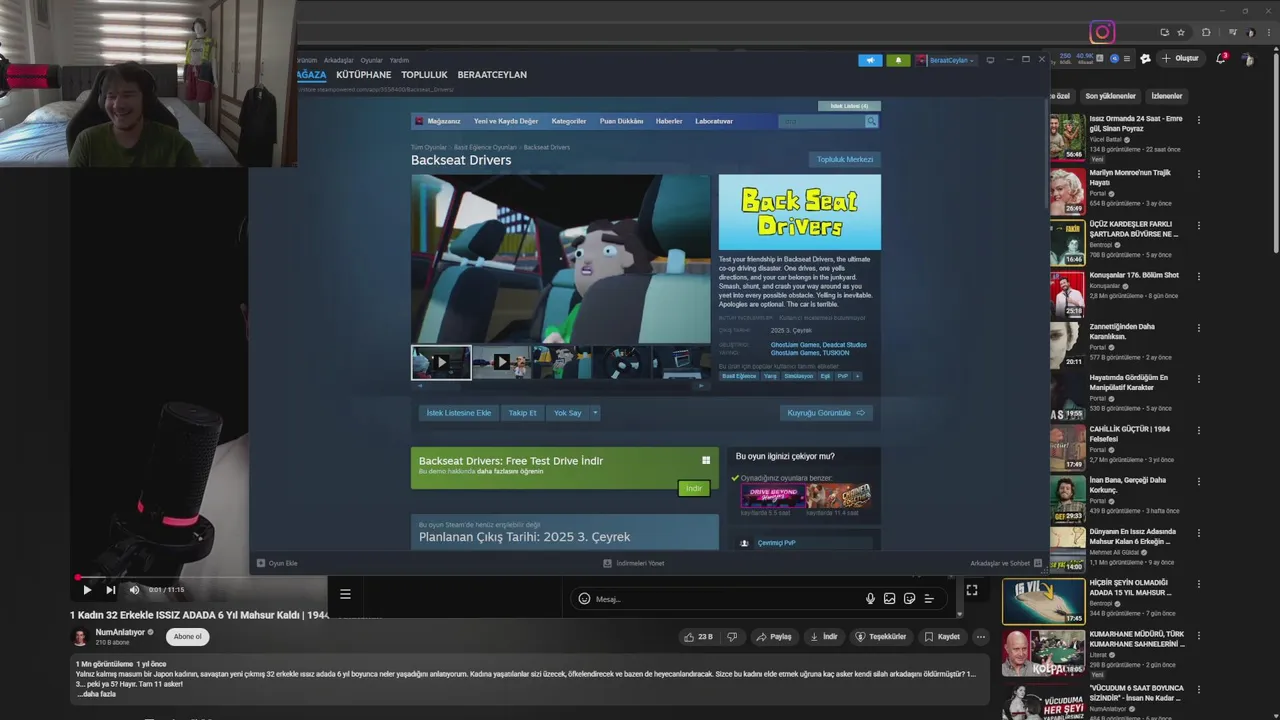Select first trailer thumbnail

pyautogui.click(x=441, y=362)
